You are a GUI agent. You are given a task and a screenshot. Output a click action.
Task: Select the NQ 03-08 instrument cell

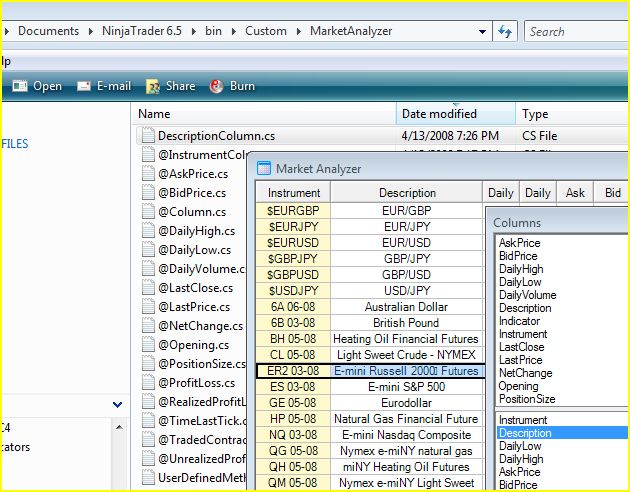[x=293, y=435]
